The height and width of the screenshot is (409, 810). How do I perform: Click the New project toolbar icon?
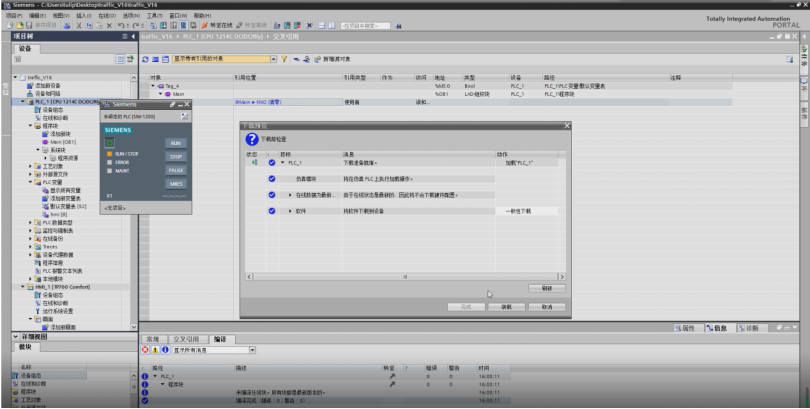tap(10, 25)
